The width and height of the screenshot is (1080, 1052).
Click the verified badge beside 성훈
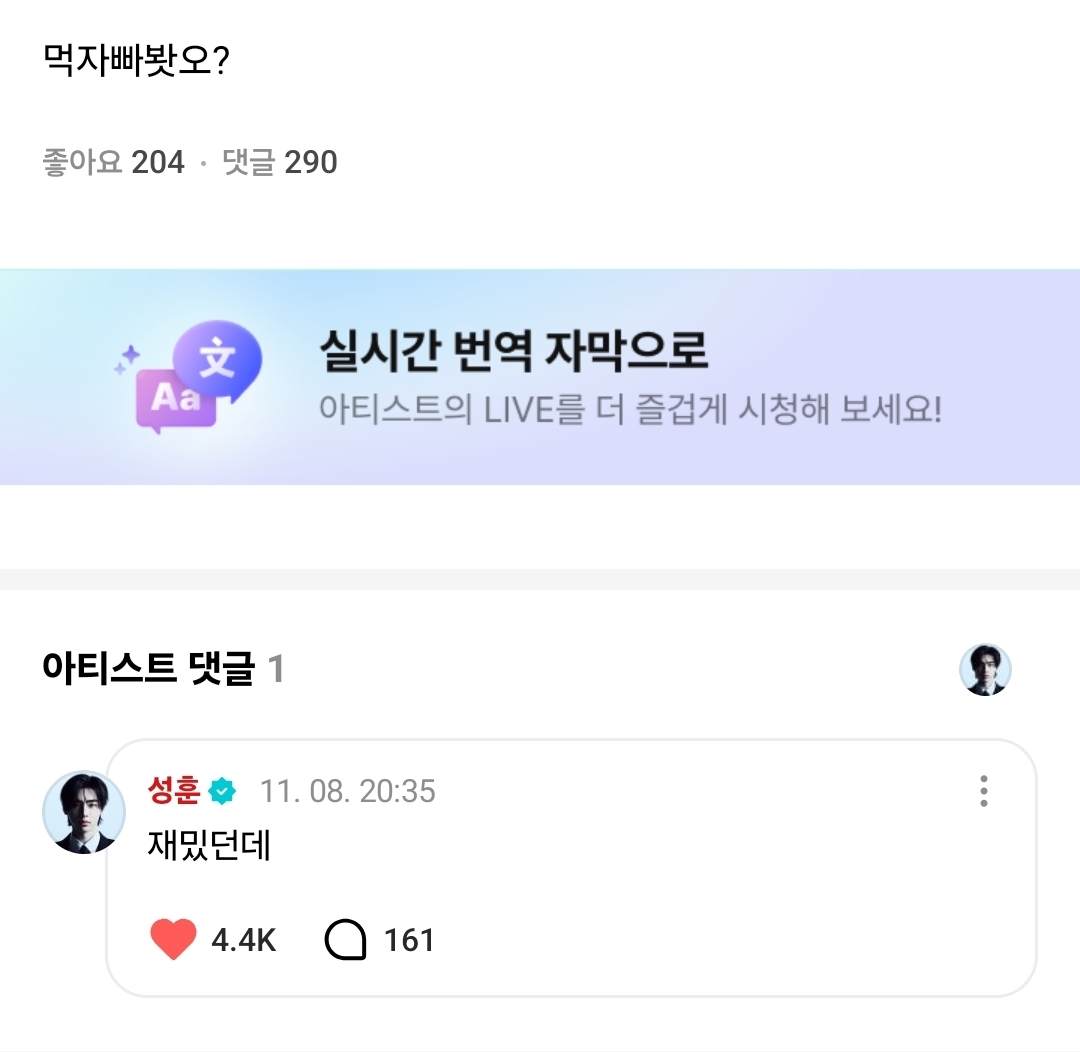pos(223,792)
